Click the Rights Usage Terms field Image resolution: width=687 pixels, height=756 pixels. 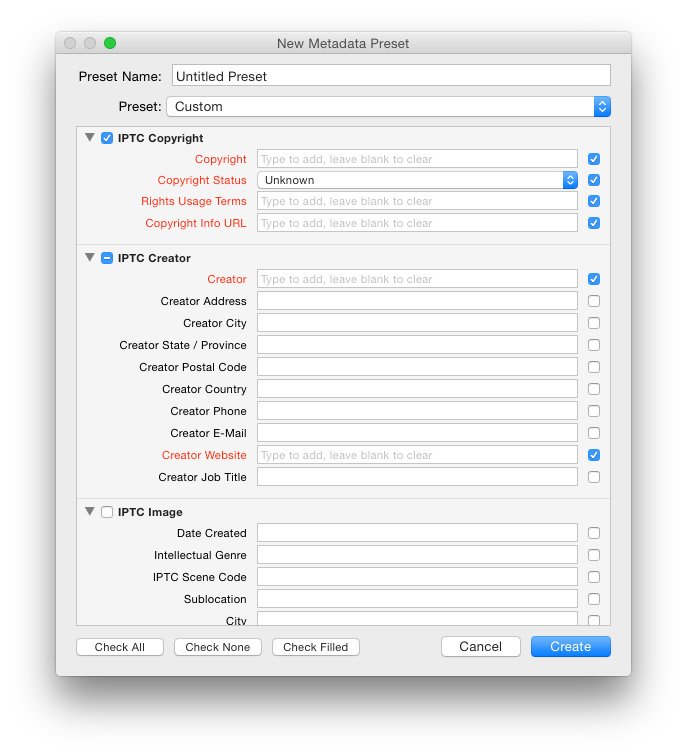pos(417,201)
